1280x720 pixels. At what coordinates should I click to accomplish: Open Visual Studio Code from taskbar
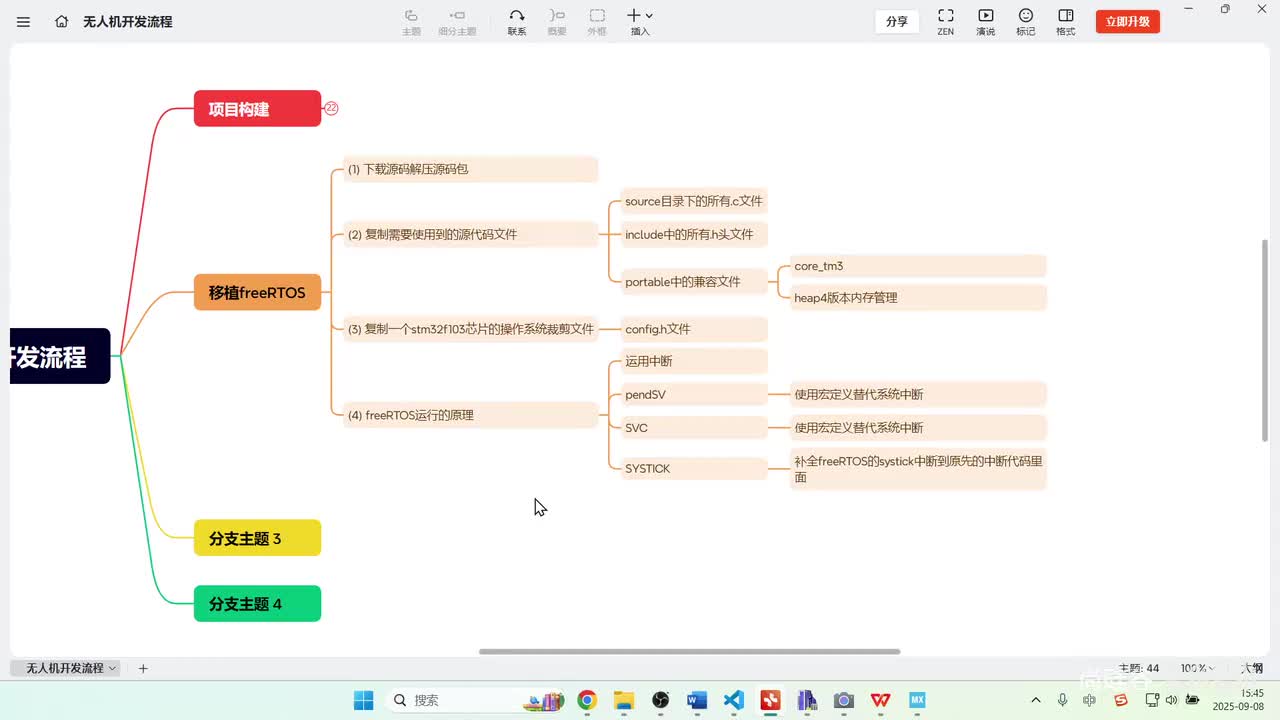coord(734,700)
